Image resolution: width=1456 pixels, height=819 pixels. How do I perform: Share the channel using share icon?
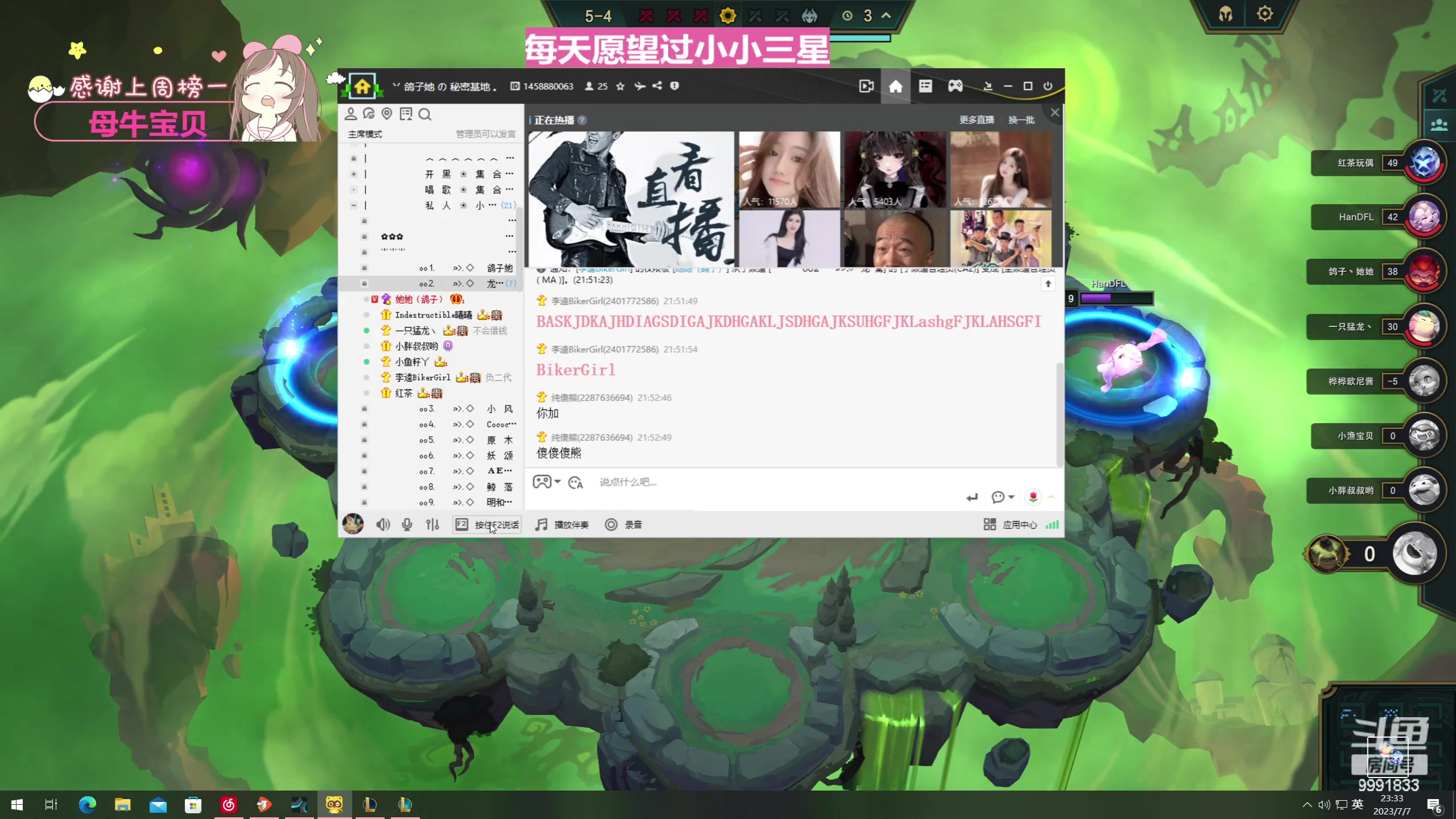pyautogui.click(x=657, y=86)
